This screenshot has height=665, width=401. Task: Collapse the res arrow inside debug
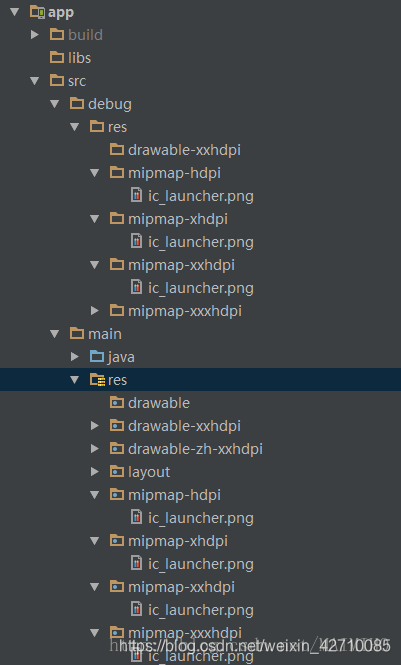click(75, 126)
